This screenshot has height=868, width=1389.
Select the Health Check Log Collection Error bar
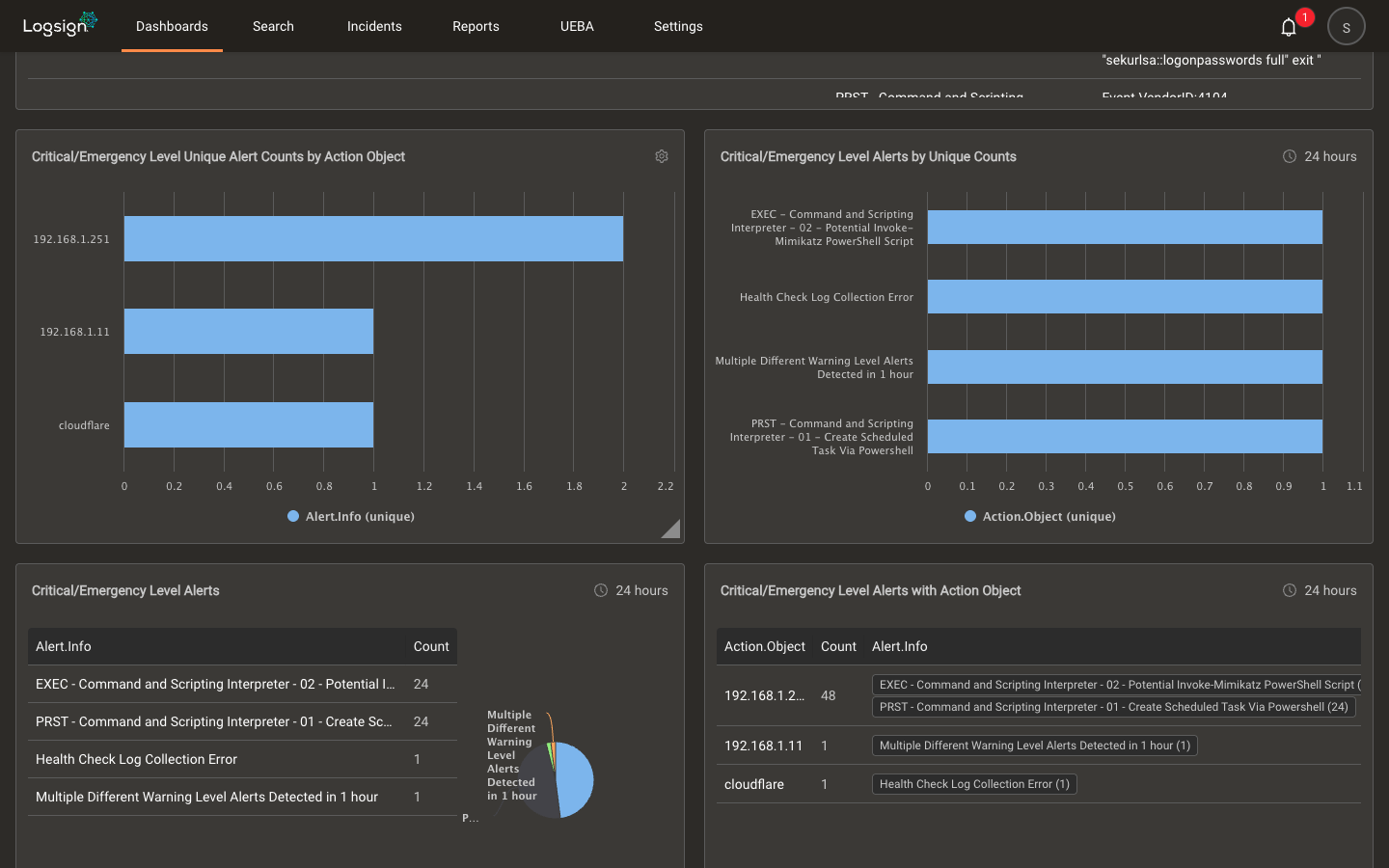[x=1125, y=296]
